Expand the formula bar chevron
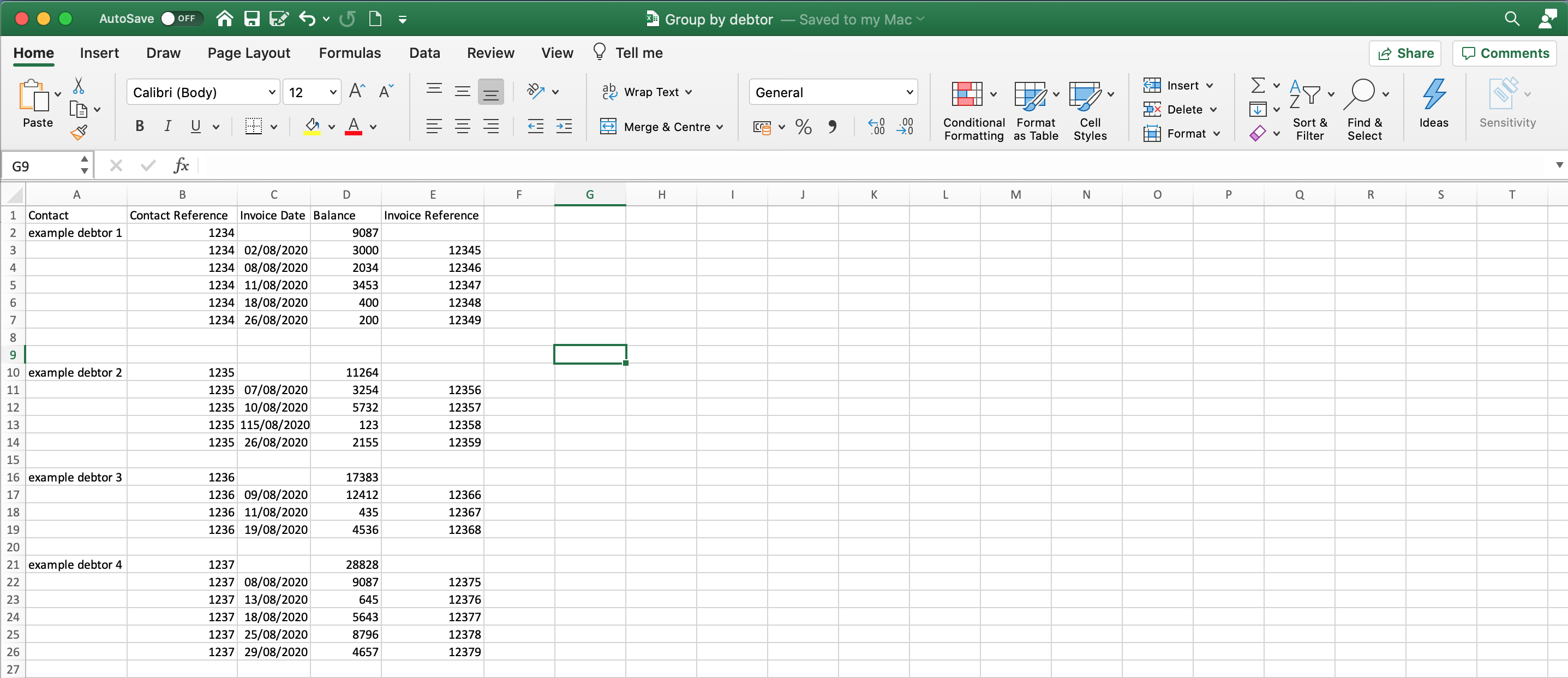The width and height of the screenshot is (1568, 678). pos(1559,165)
